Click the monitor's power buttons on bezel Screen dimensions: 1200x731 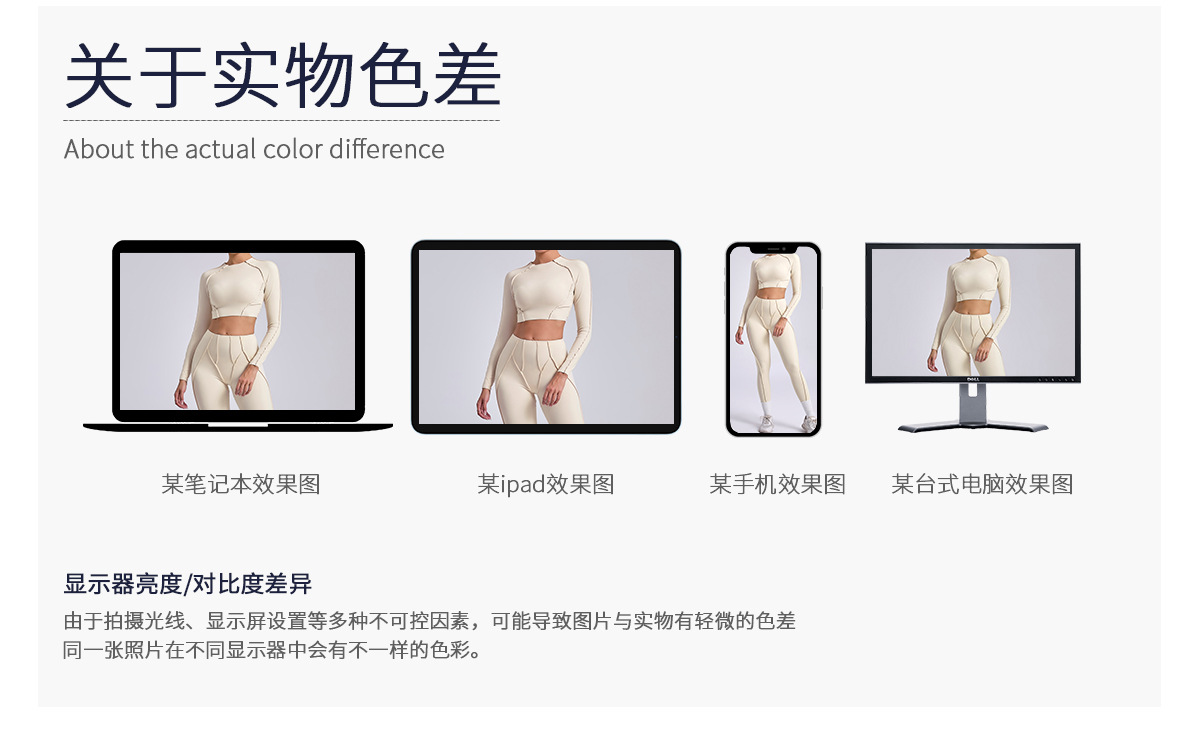[1056, 379]
